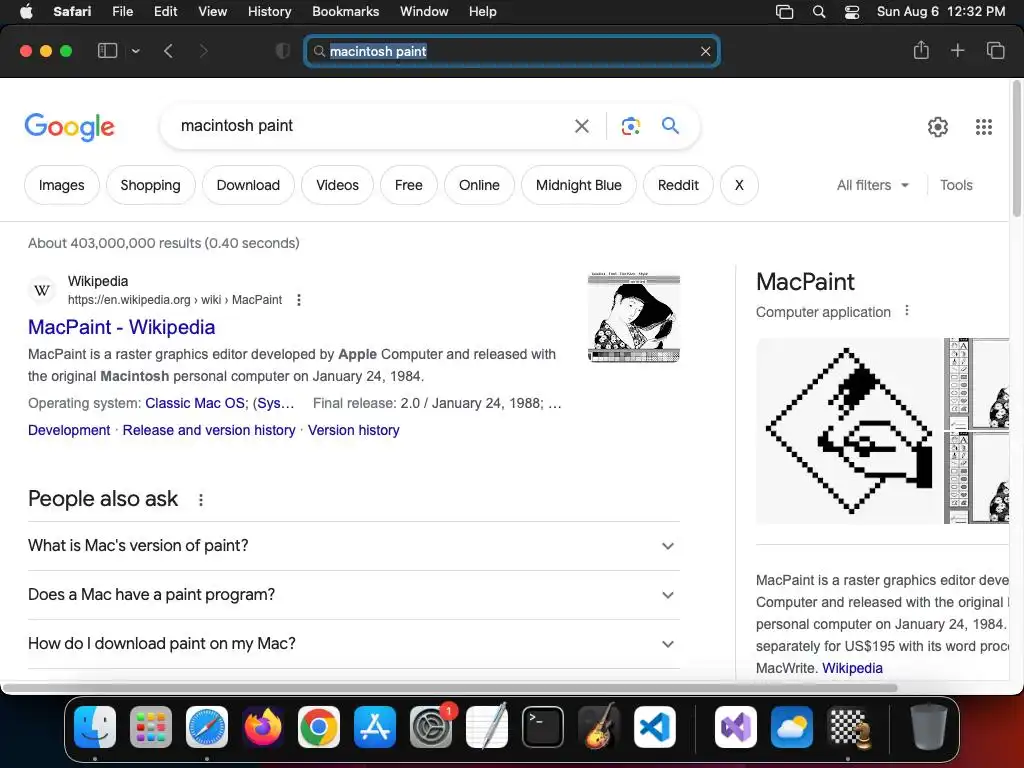Screen dimensions: 1024x768
Task: Clear the Google search query with X
Action: 581,126
